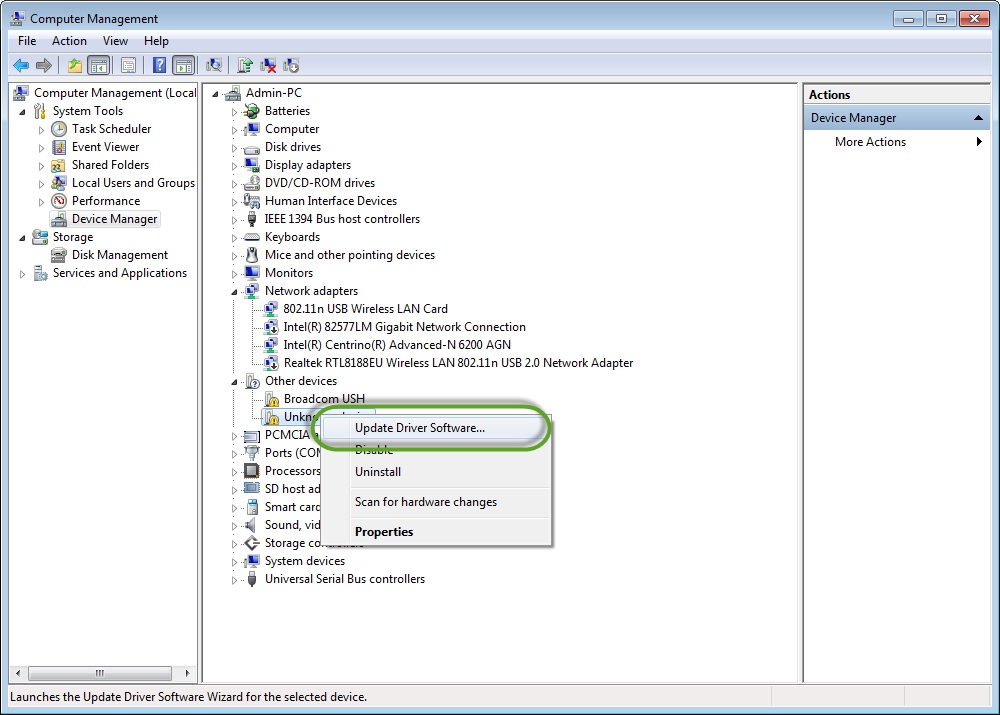Click the Properties toolbar icon
Screen dimensions: 1000x715
tap(128, 66)
